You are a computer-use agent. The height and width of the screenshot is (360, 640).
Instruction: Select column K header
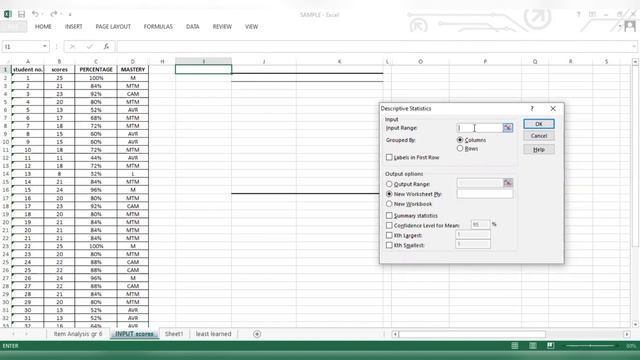pyautogui.click(x=340, y=61)
